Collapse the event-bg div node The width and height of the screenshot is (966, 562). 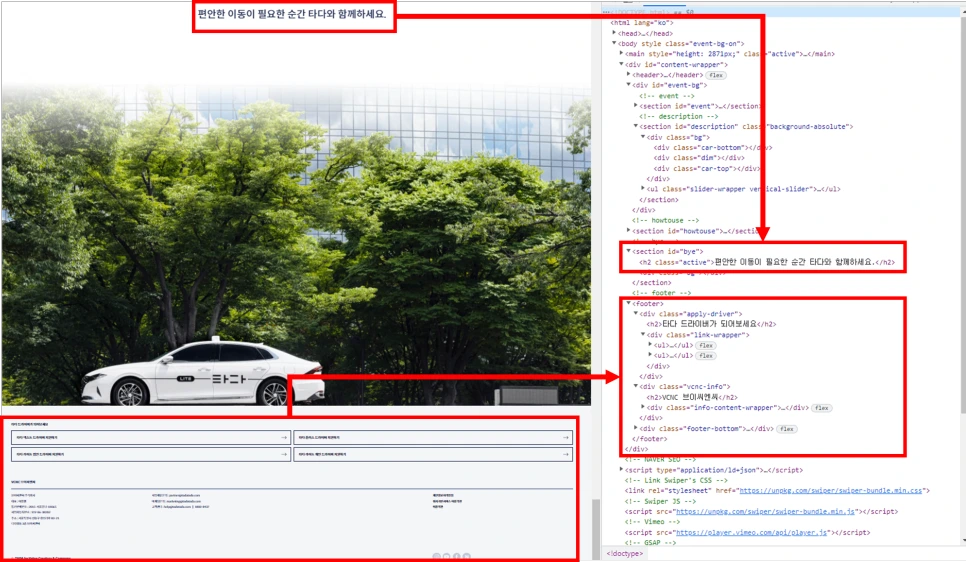coord(628,85)
